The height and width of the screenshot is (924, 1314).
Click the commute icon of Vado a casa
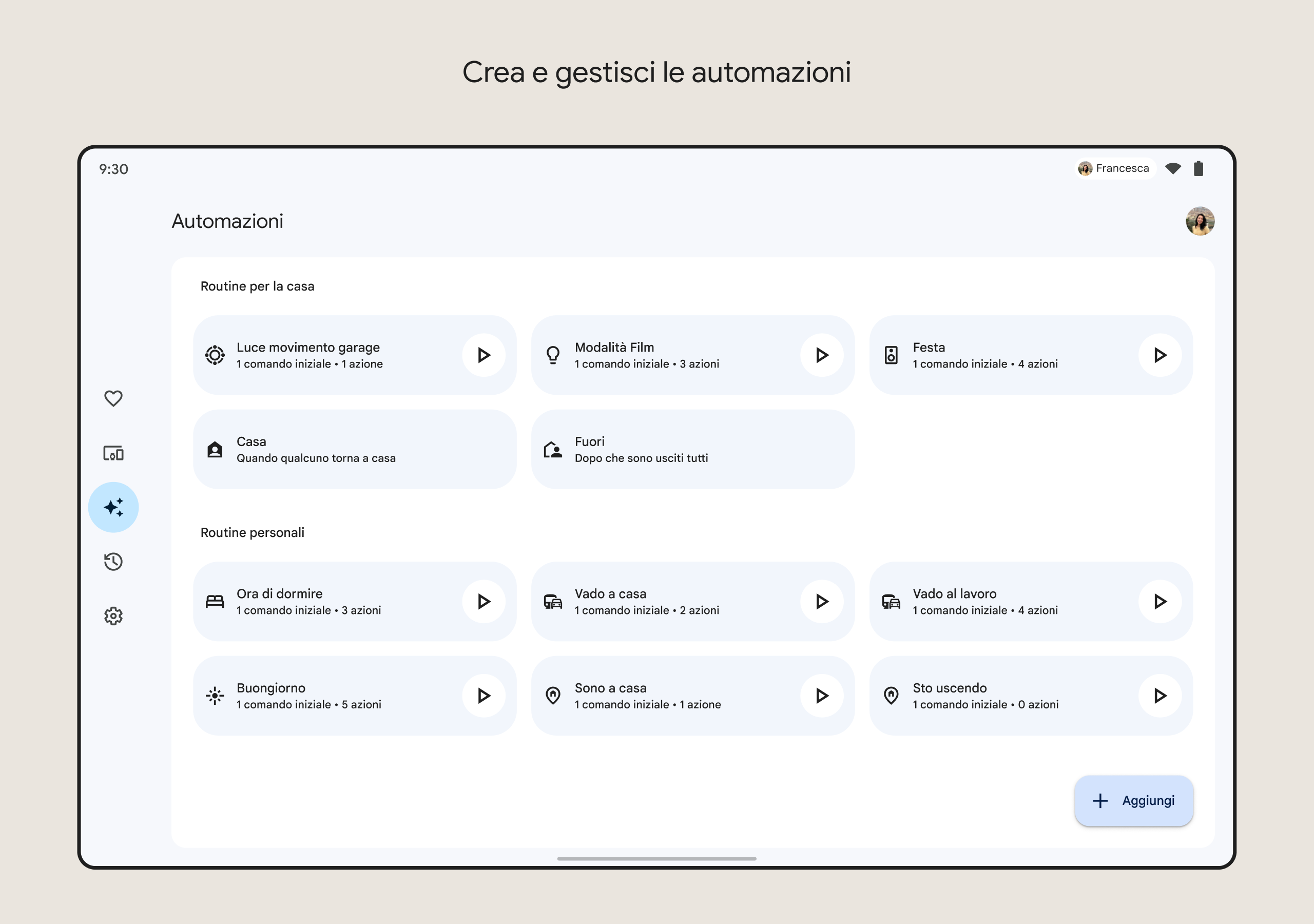click(553, 601)
